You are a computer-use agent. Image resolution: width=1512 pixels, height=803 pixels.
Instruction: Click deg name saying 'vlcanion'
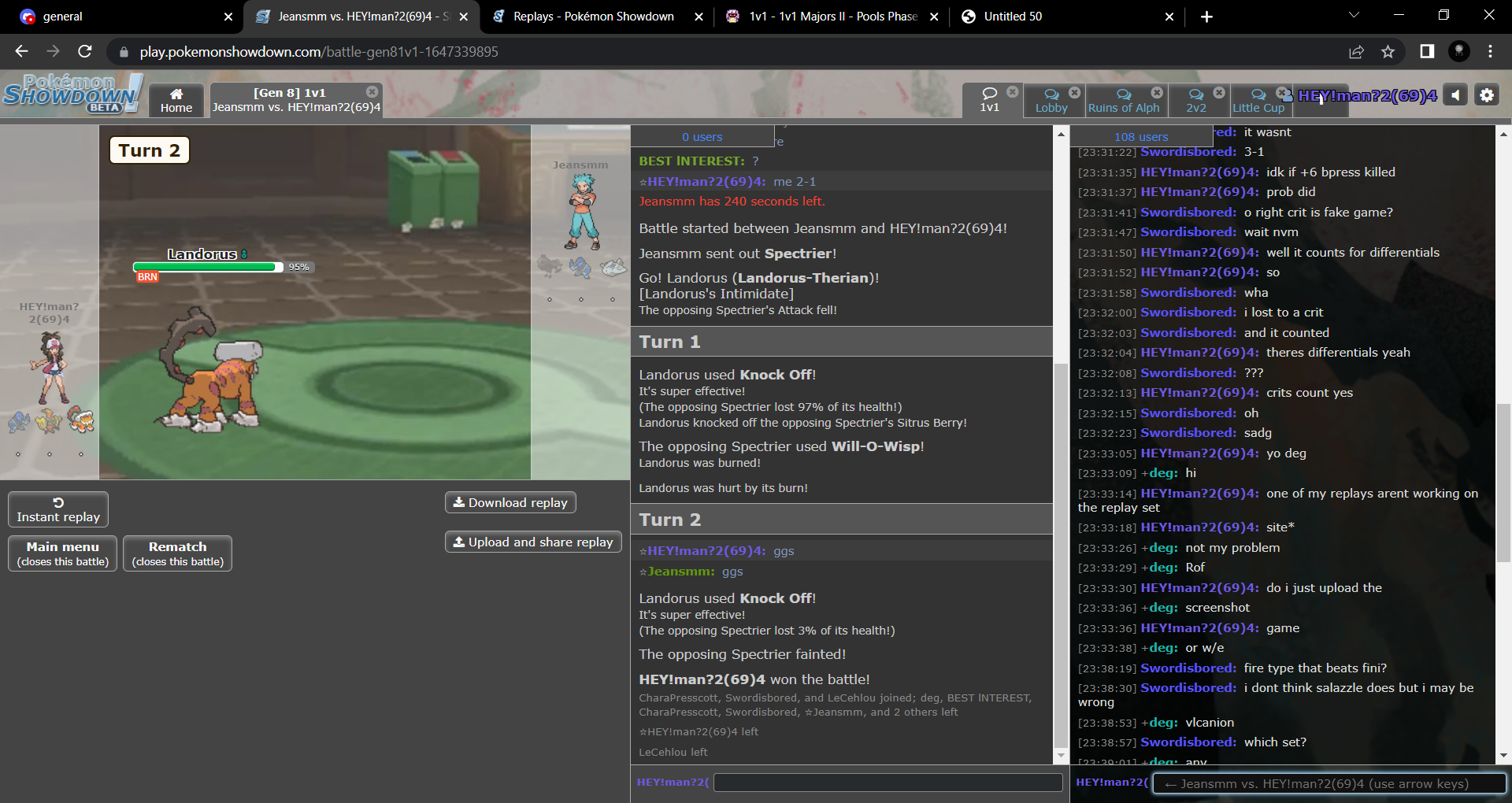[x=1164, y=722]
